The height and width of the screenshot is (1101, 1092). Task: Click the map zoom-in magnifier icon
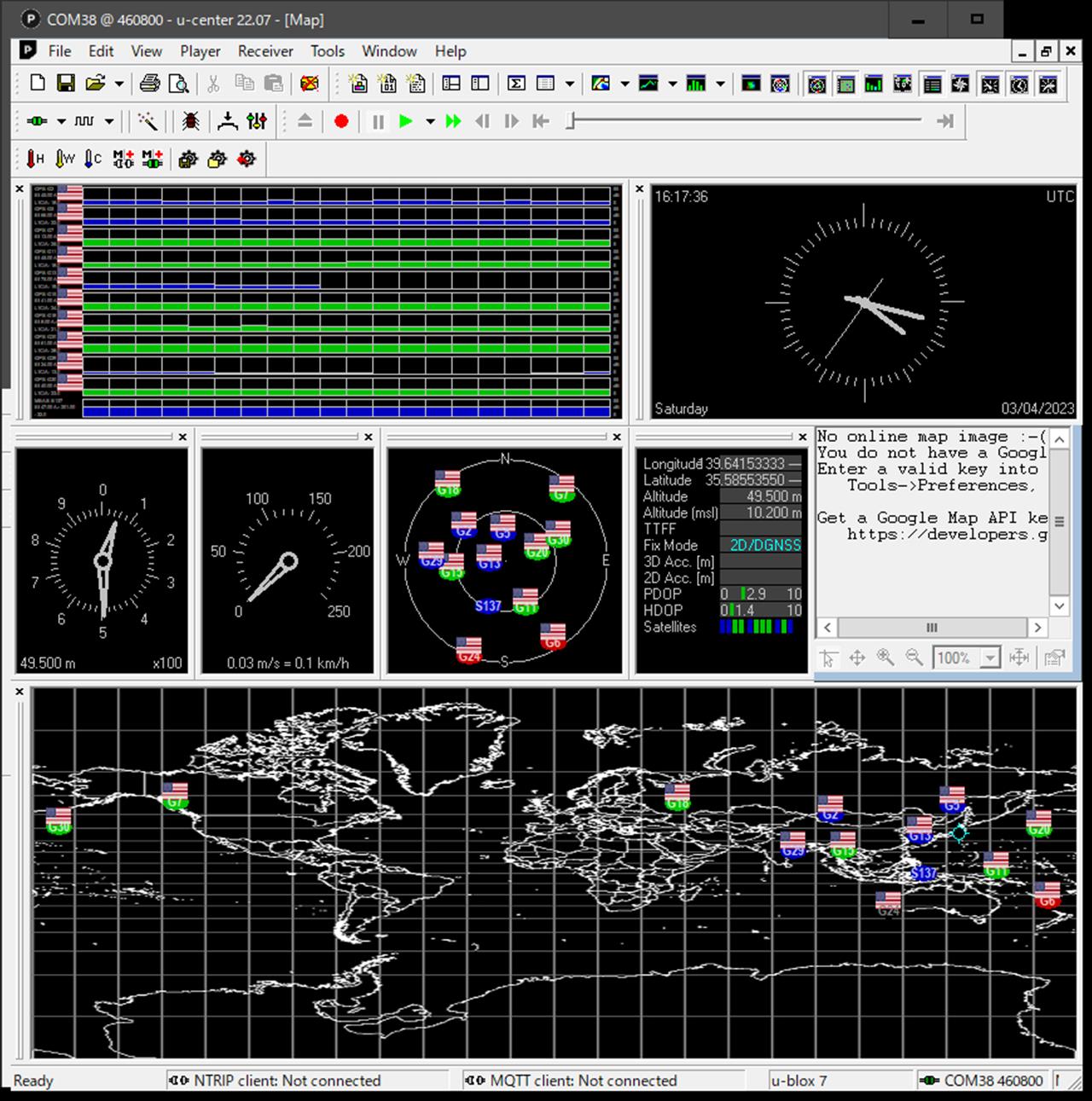point(886,658)
